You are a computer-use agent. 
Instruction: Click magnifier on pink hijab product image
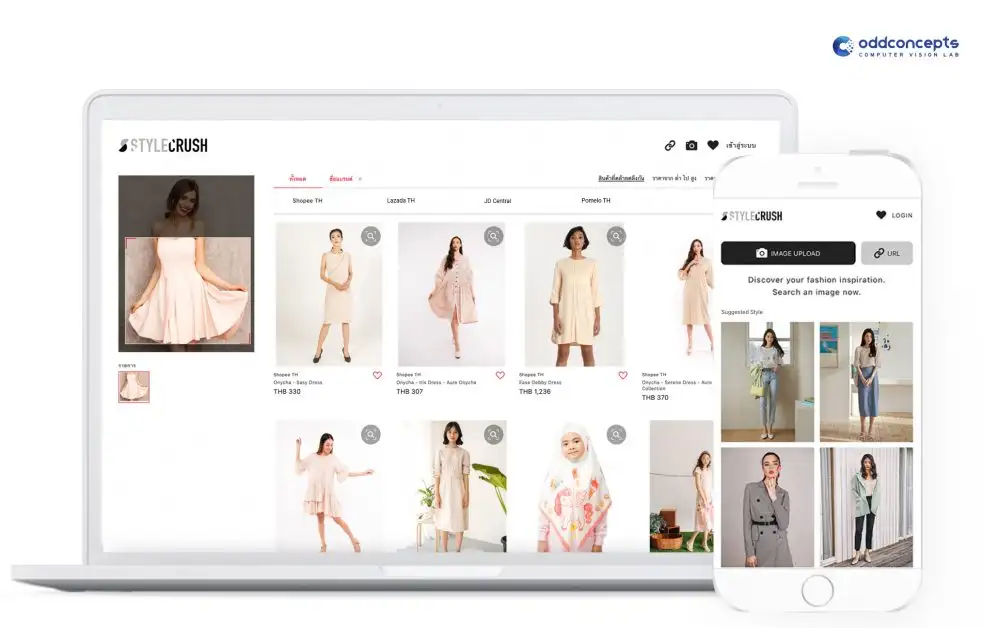tap(616, 434)
